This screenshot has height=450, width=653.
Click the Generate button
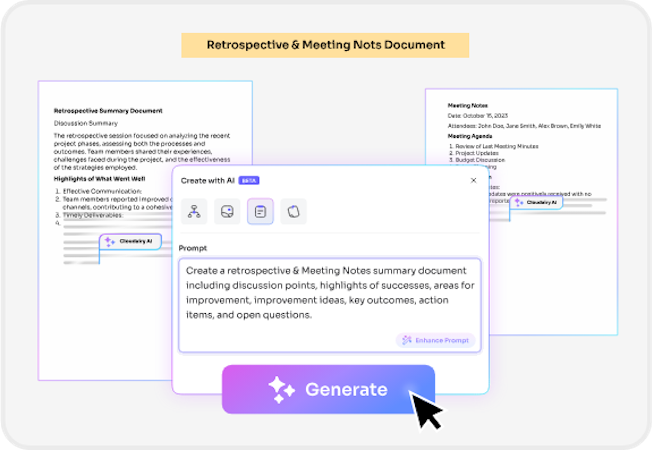click(x=328, y=389)
